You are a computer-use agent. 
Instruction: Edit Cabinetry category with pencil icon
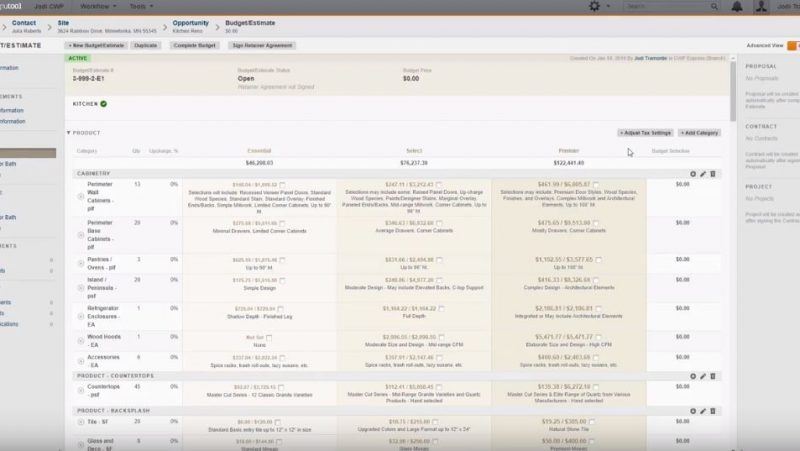[702, 173]
